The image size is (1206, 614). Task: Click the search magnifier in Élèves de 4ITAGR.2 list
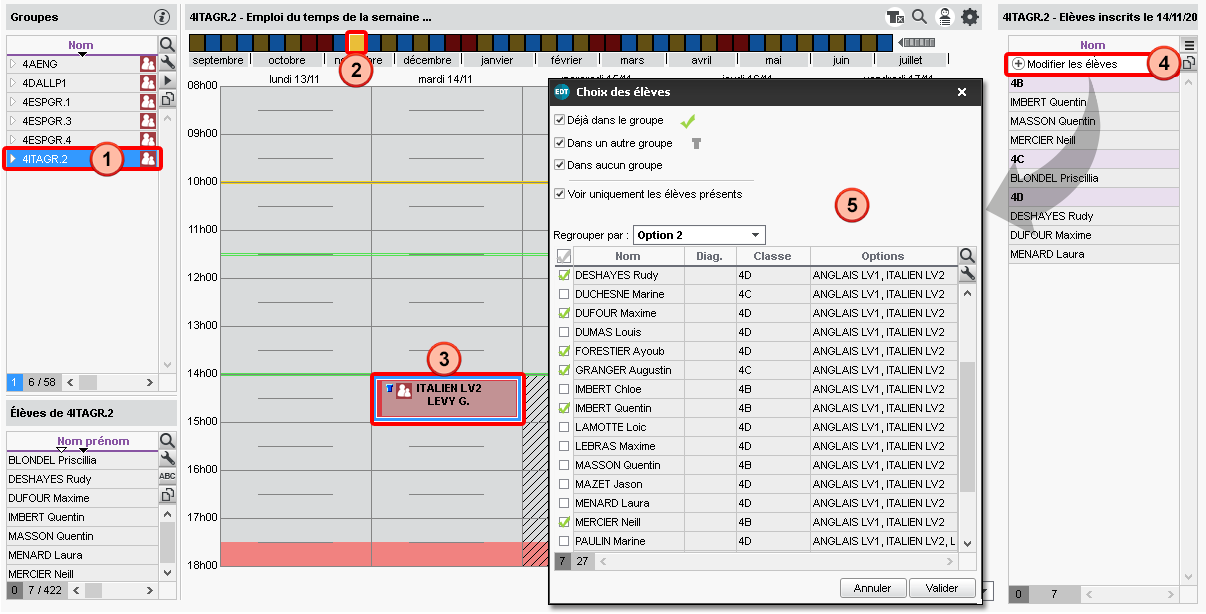pyautogui.click(x=167, y=440)
